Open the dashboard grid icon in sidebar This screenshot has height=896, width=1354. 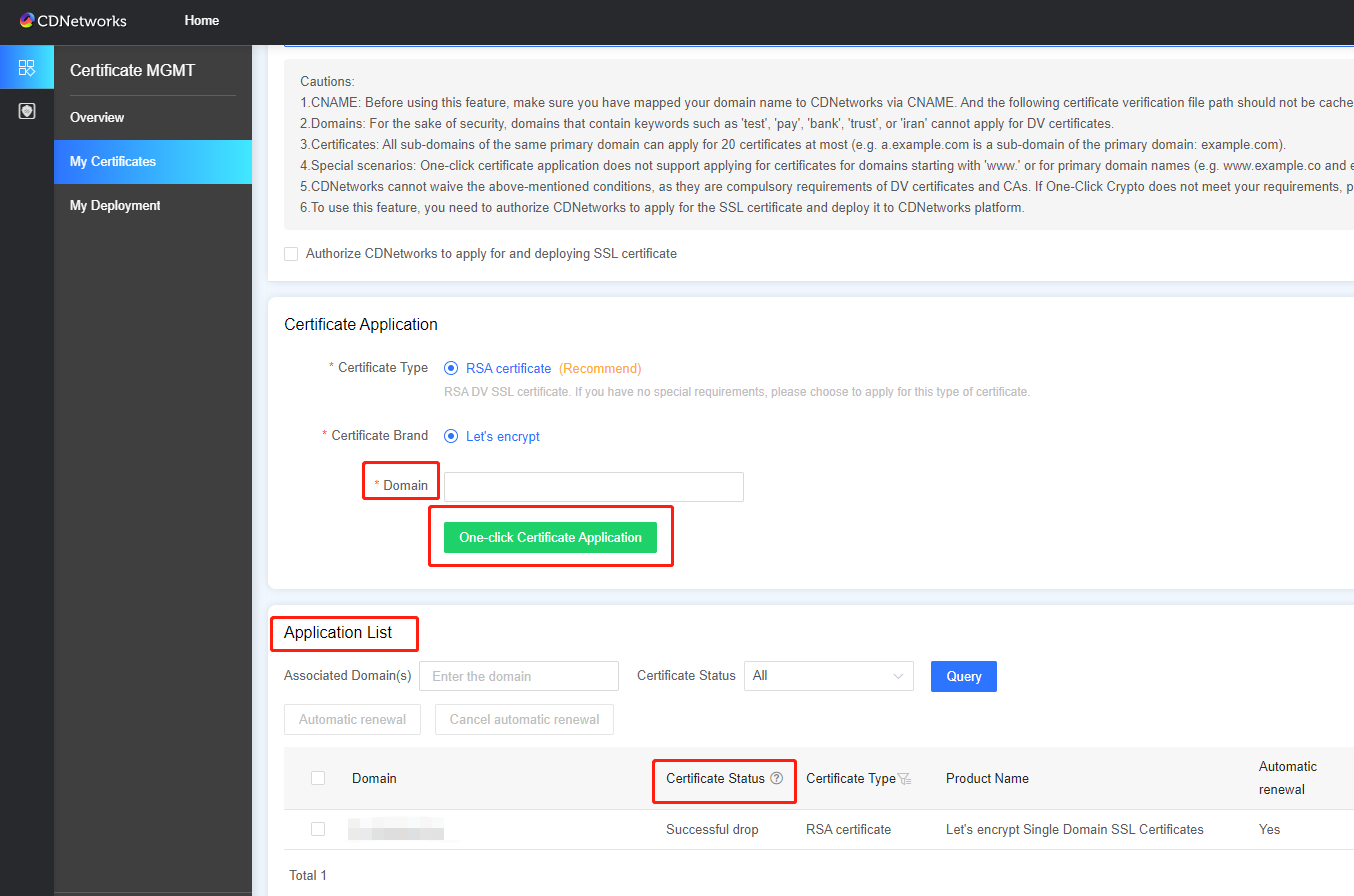click(x=27, y=68)
